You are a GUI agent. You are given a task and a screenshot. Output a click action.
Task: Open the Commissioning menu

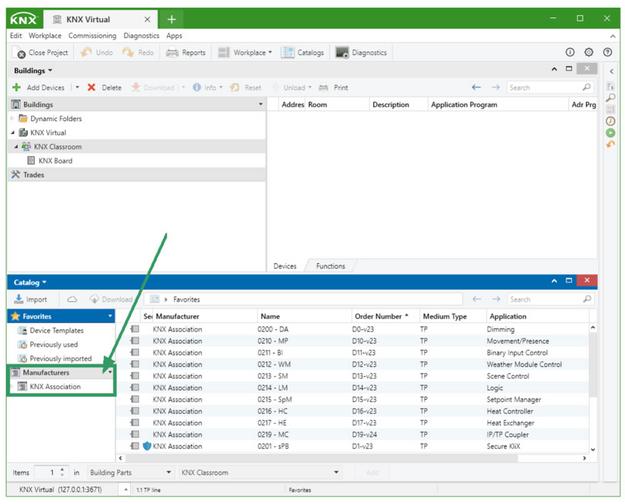(x=91, y=35)
